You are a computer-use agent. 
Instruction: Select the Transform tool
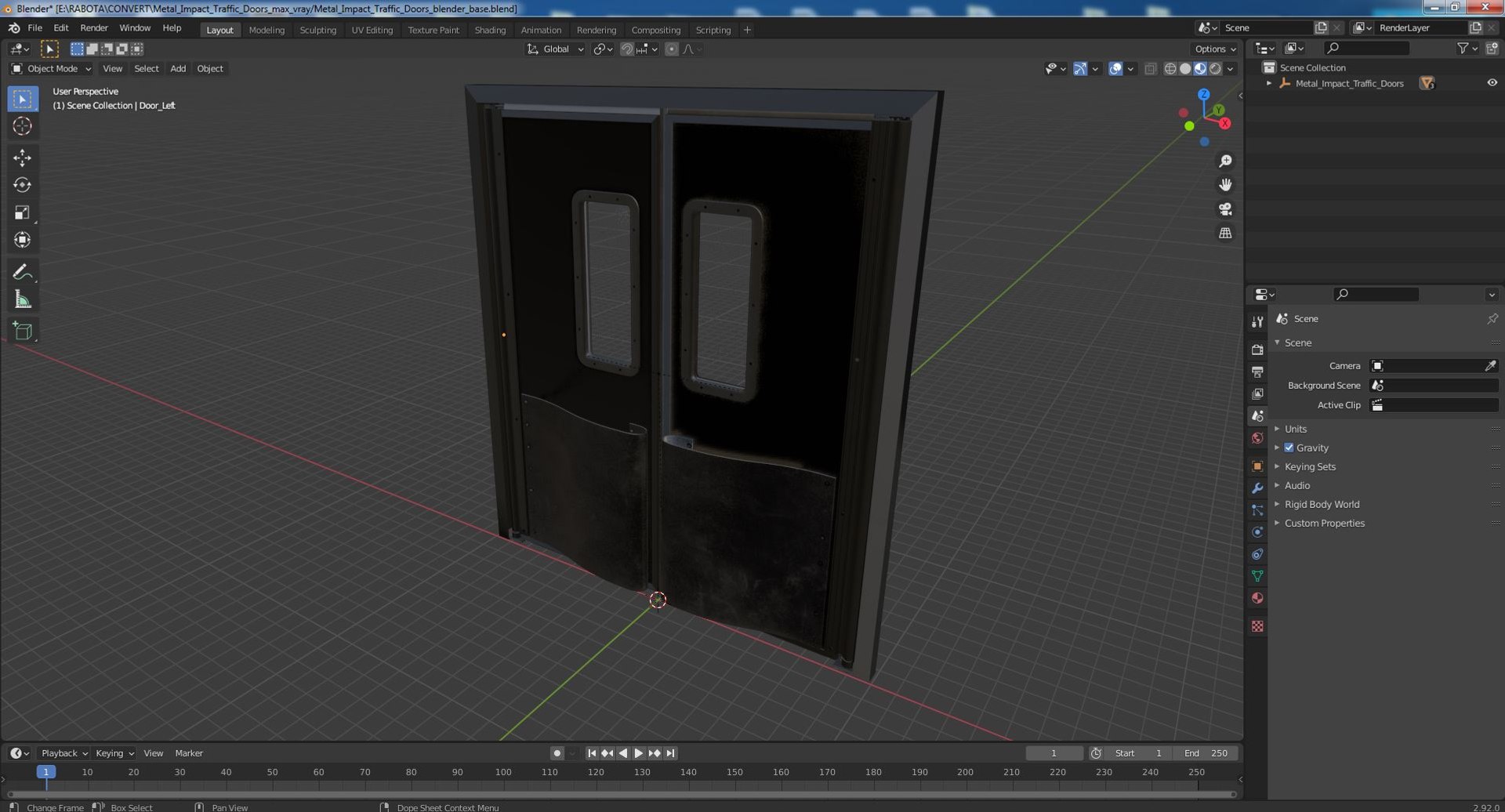(x=22, y=240)
